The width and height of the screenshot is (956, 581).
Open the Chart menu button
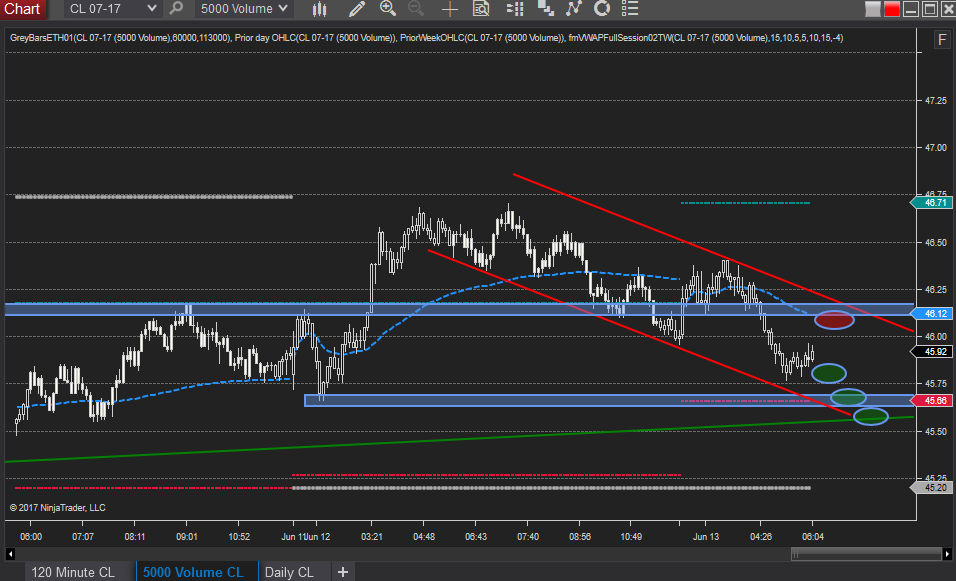click(22, 9)
